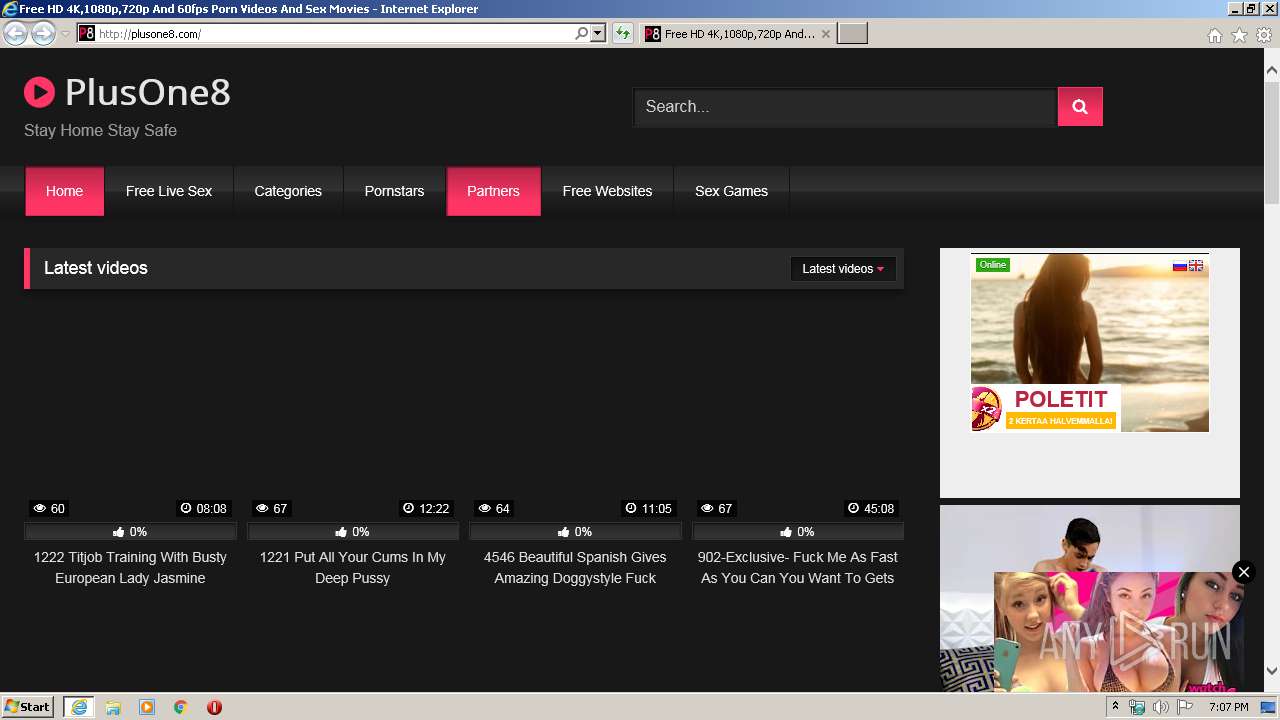Open the address bar history dropdown arrow
Image resolution: width=1280 pixels, height=720 pixels.
598,33
